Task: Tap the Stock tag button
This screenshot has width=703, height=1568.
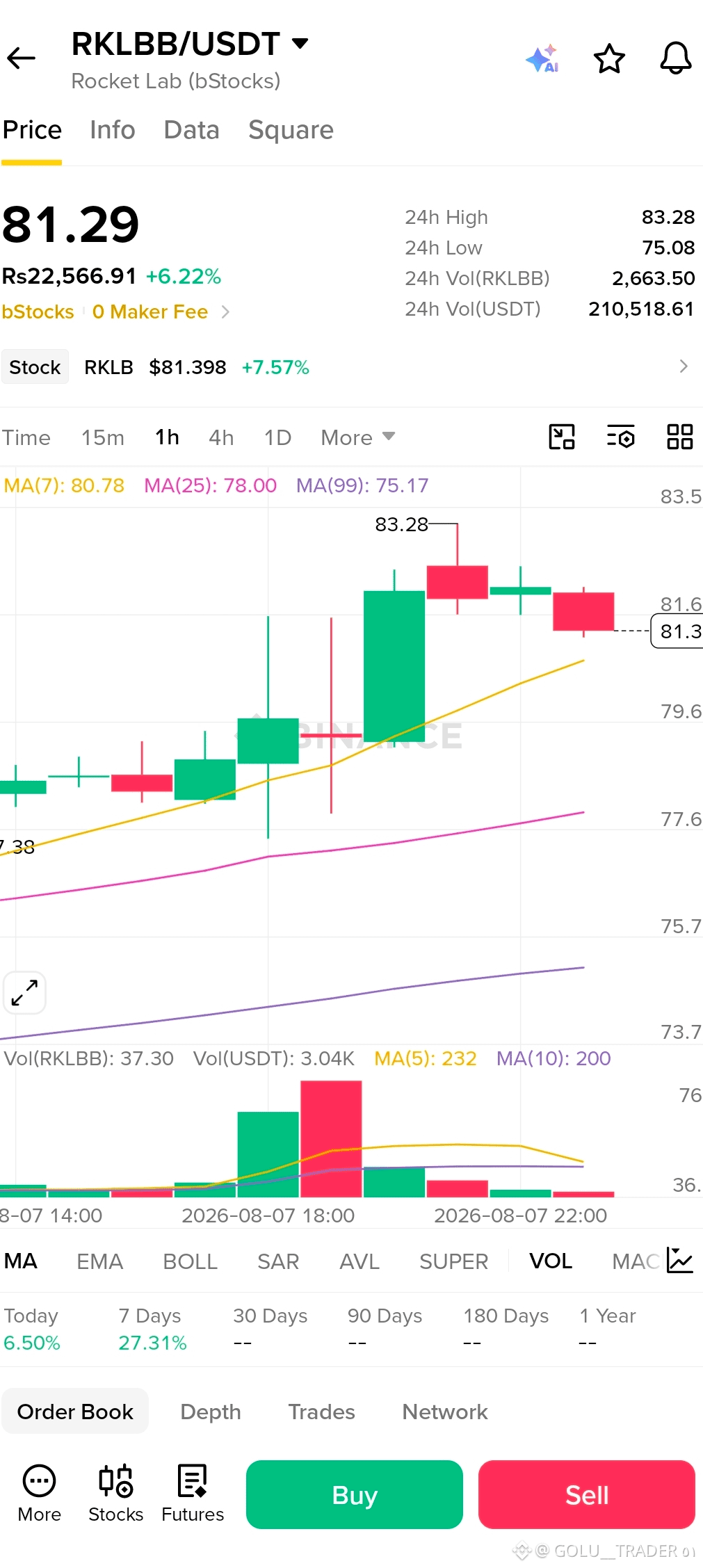Action: pos(35,366)
